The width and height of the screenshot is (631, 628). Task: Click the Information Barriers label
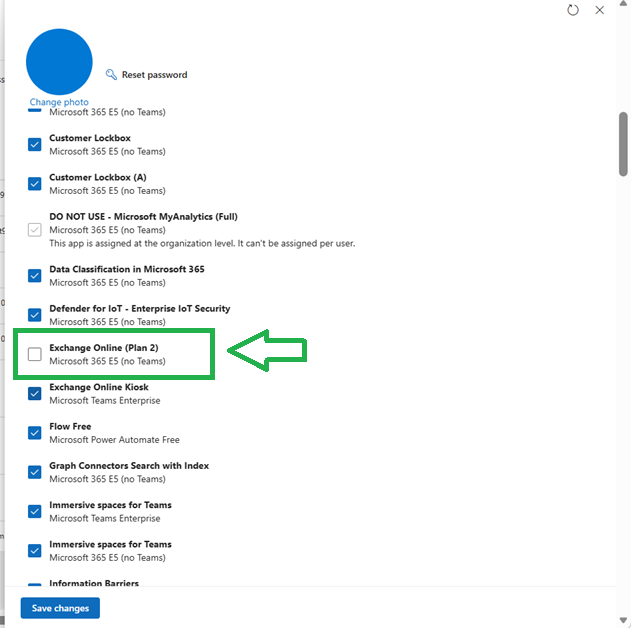pyautogui.click(x=94, y=583)
